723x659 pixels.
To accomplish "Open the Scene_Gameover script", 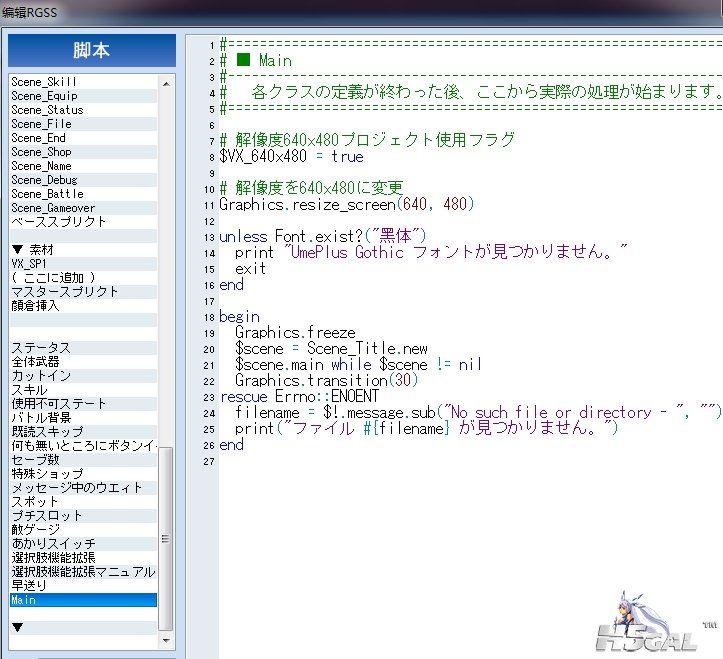I will point(52,207).
